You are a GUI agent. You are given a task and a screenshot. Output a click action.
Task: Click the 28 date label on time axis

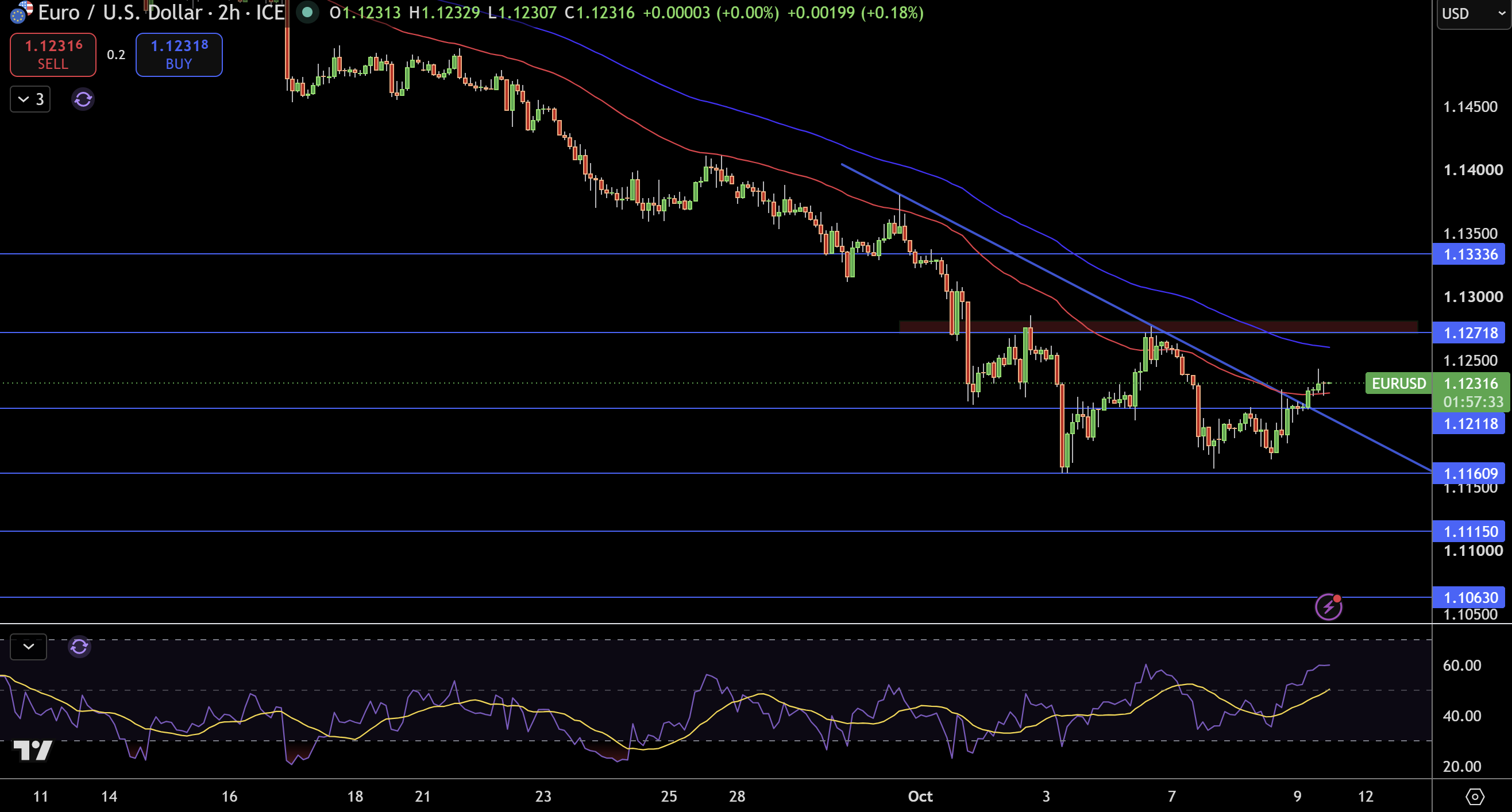point(736,796)
